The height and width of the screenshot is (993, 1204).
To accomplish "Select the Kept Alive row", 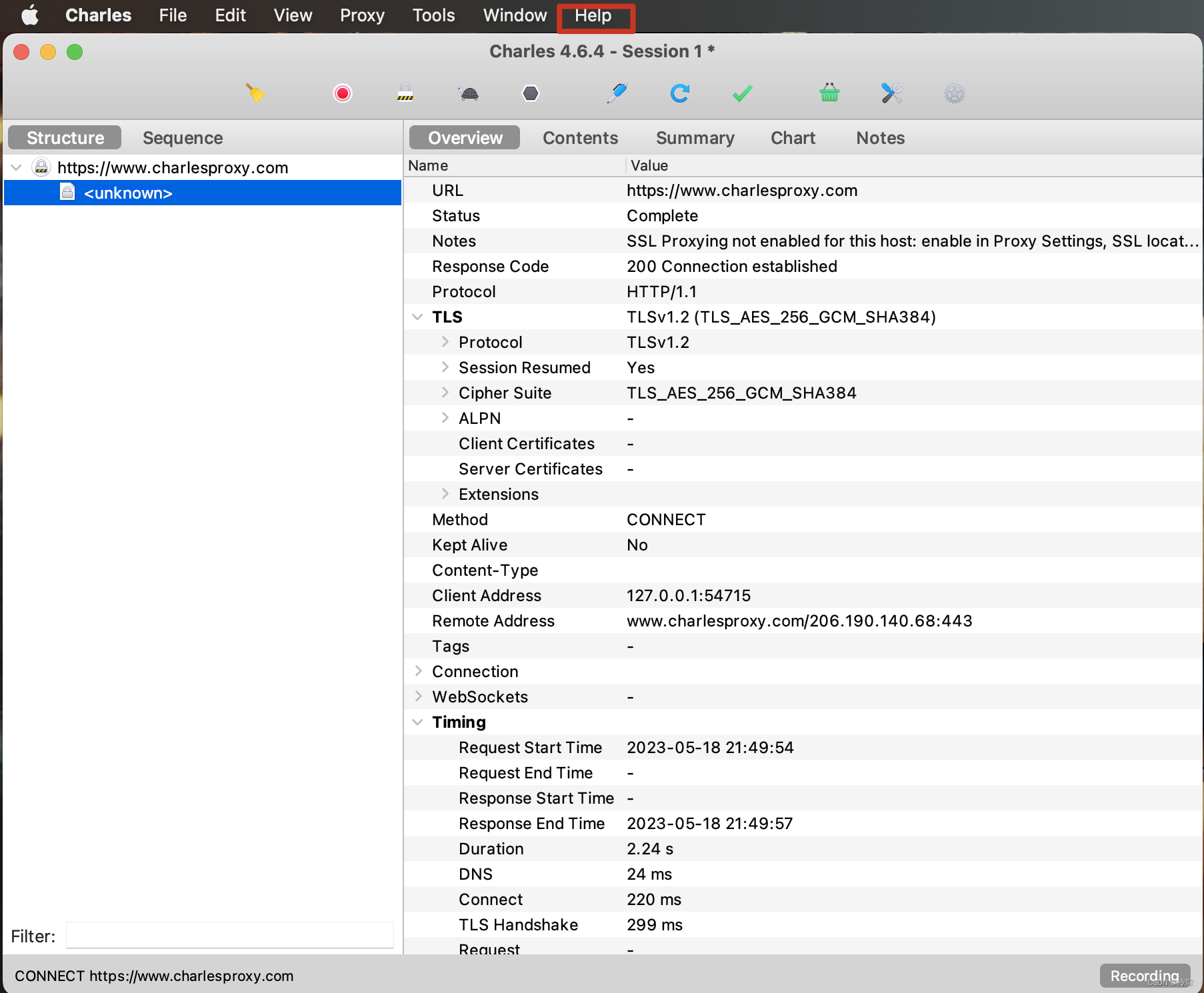I will pyautogui.click(x=803, y=544).
